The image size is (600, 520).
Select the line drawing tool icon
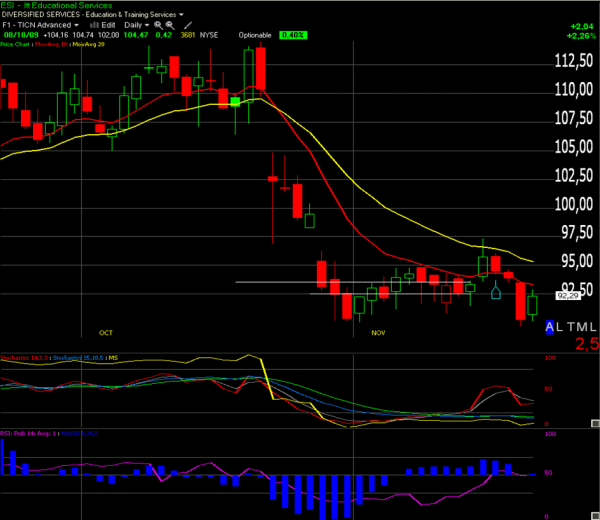(188, 25)
